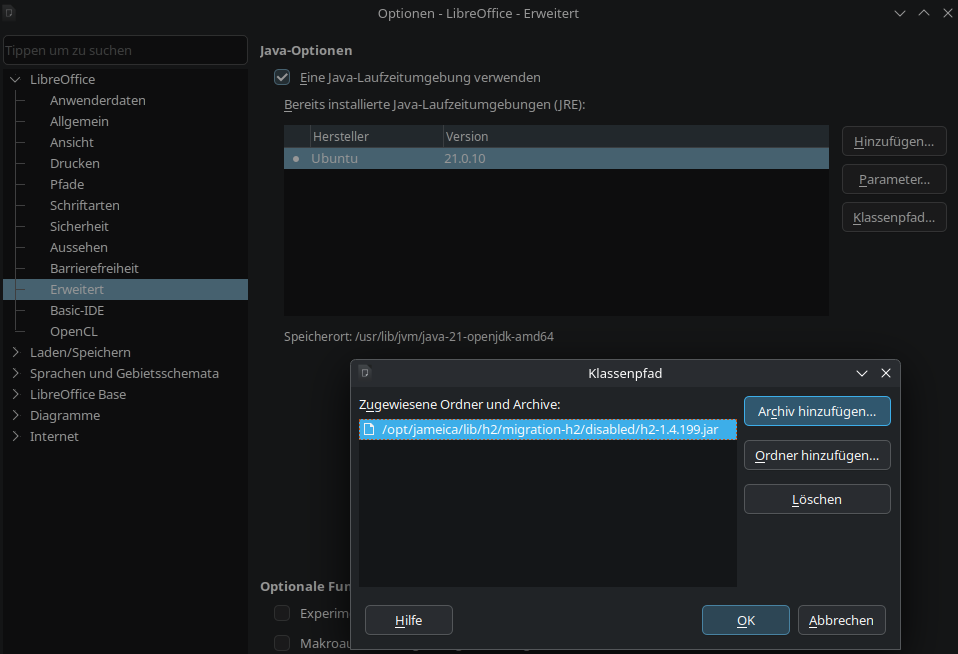The height and width of the screenshot is (654, 958).
Task: Open Anwenderdaten settings page
Action: pos(98,100)
